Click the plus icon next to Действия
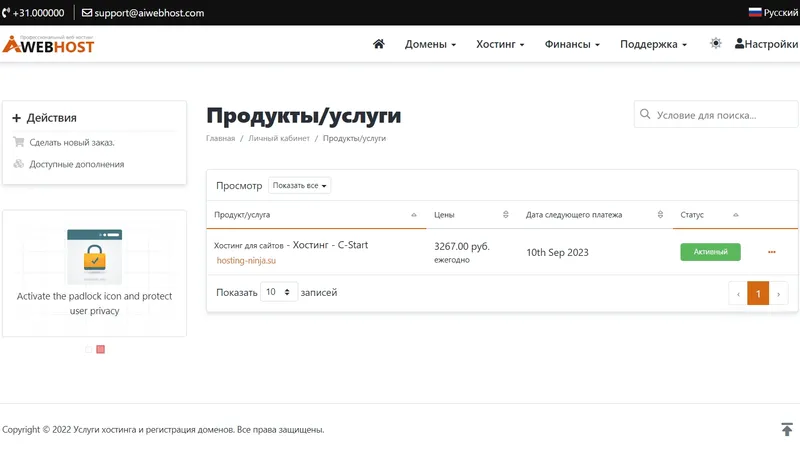This screenshot has width=800, height=451. 16,118
